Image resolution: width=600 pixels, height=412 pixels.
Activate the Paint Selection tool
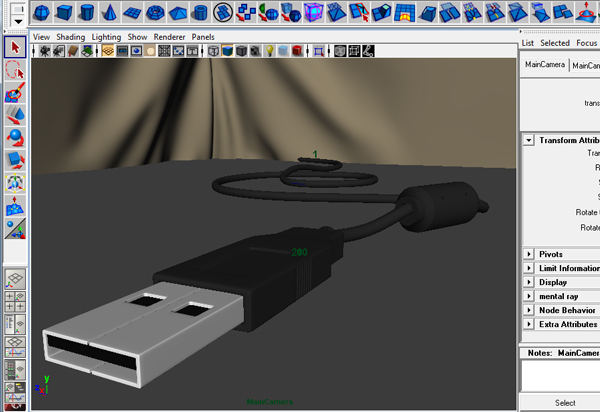coord(15,93)
